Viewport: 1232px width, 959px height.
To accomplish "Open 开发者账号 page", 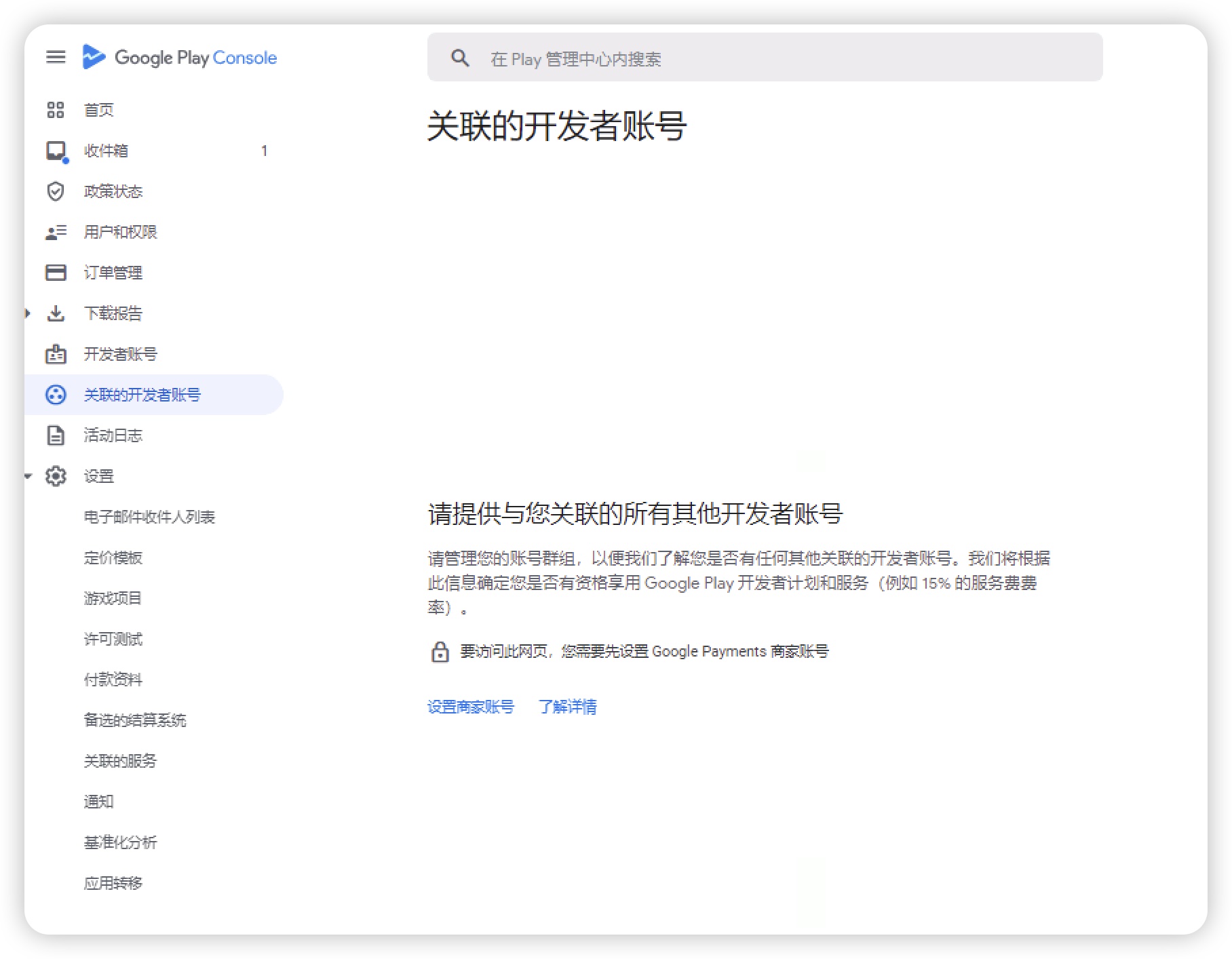I will [x=120, y=354].
